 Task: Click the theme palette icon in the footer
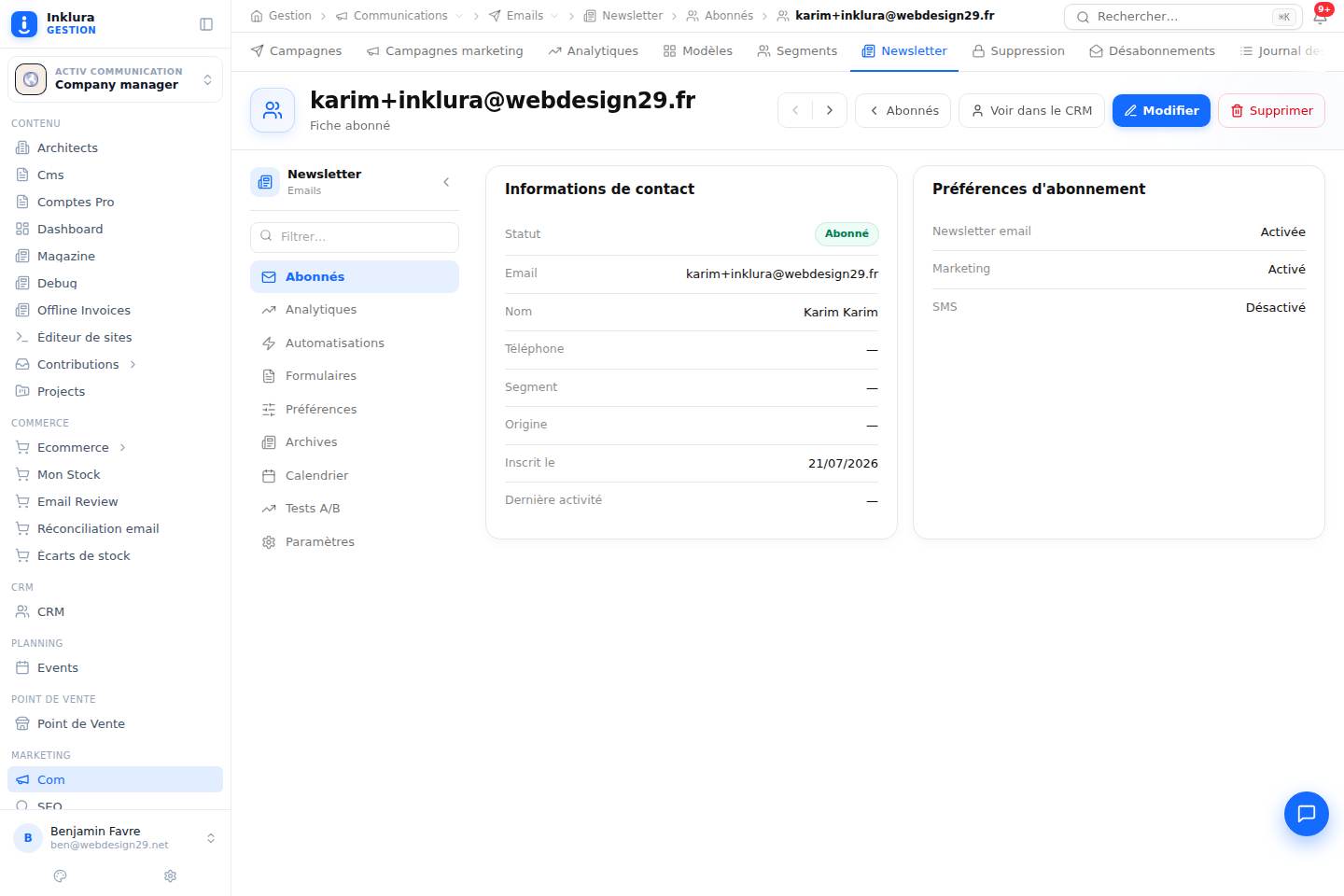coord(61,875)
